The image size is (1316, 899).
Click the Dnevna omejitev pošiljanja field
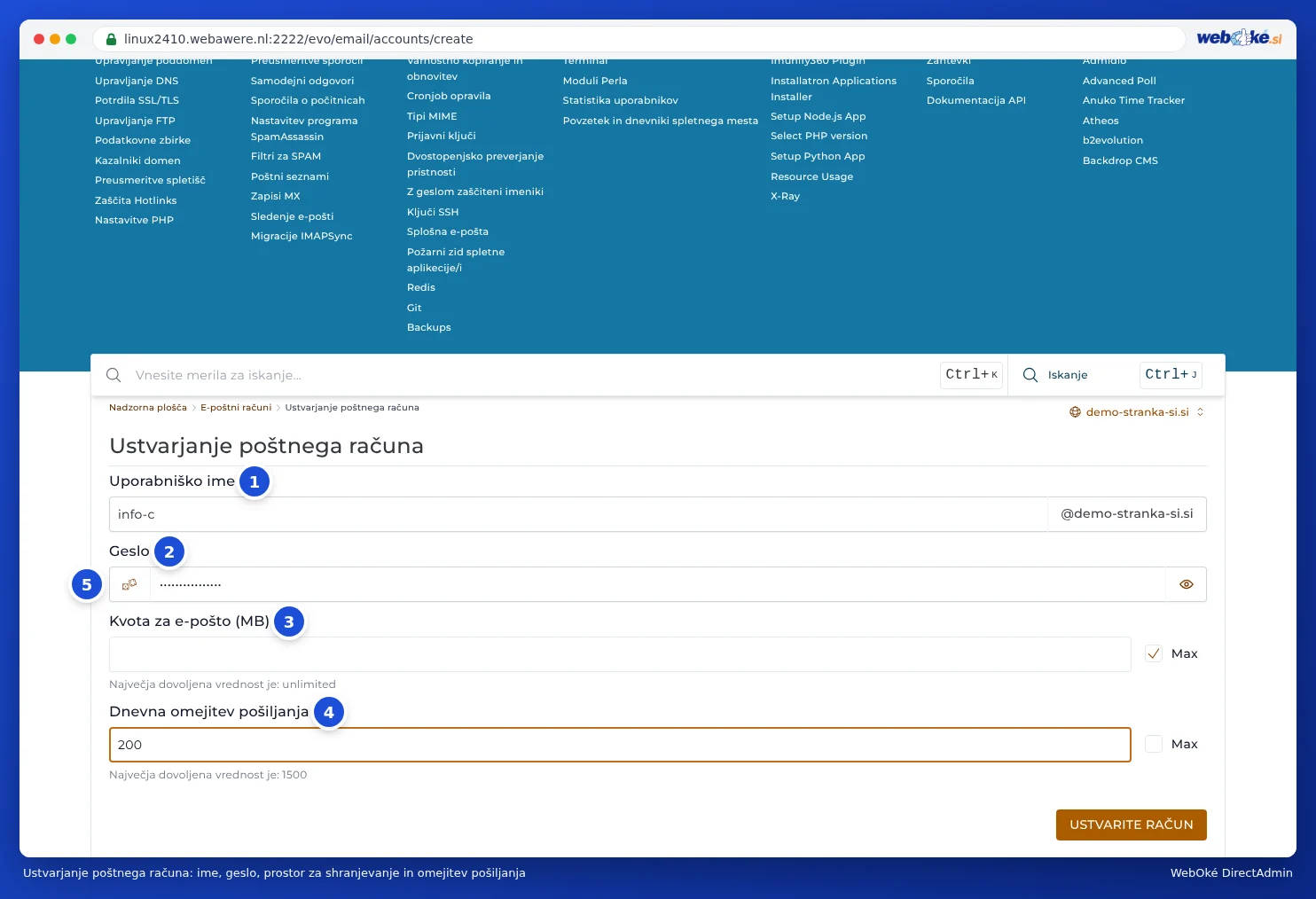pos(620,745)
